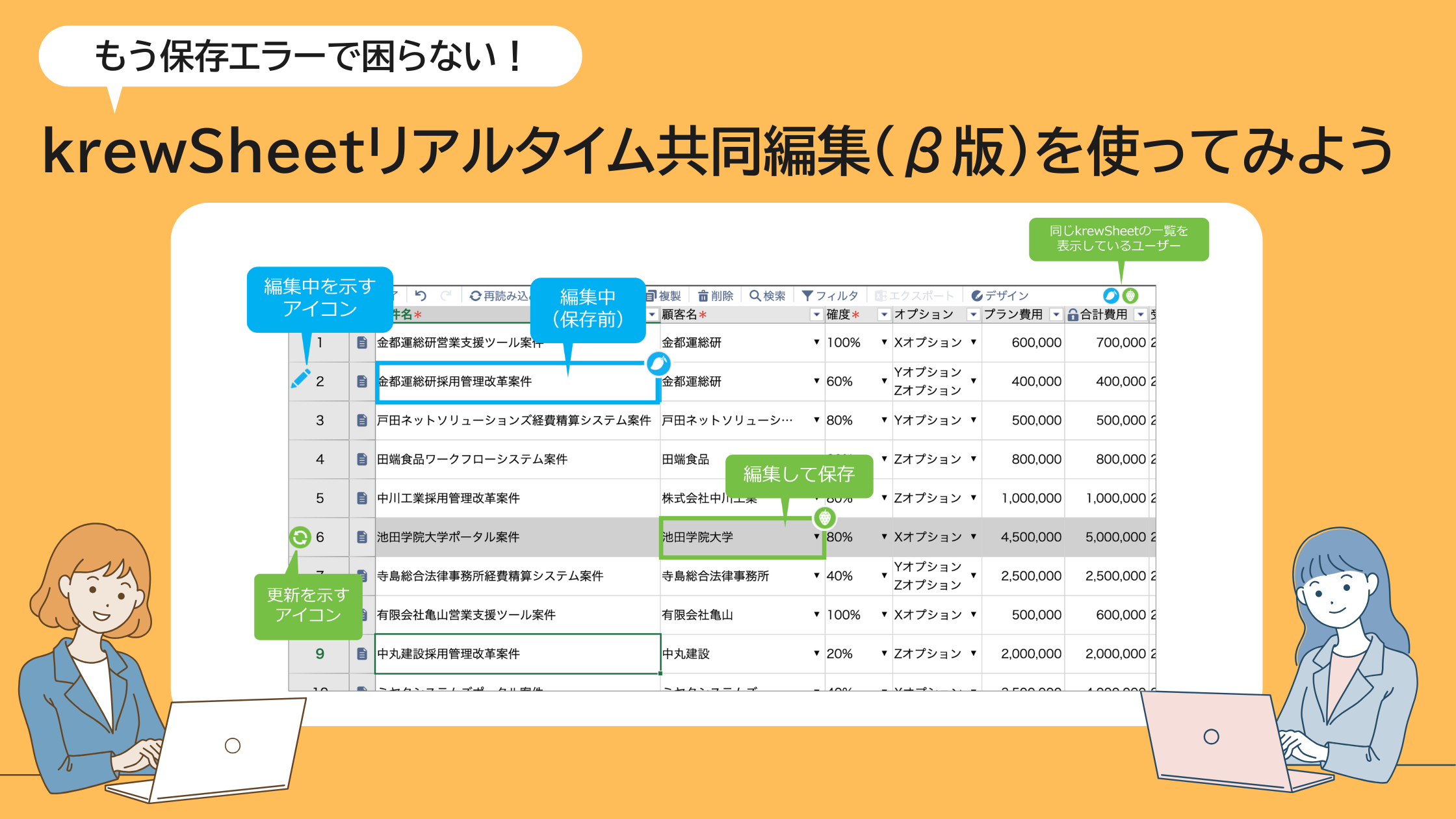
Task: Open Xオプション dropdown in row 1
Action: coord(973,342)
